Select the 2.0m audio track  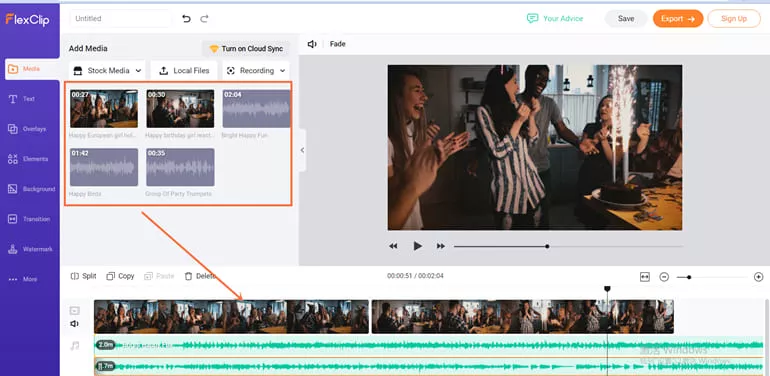pyautogui.click(x=428, y=346)
